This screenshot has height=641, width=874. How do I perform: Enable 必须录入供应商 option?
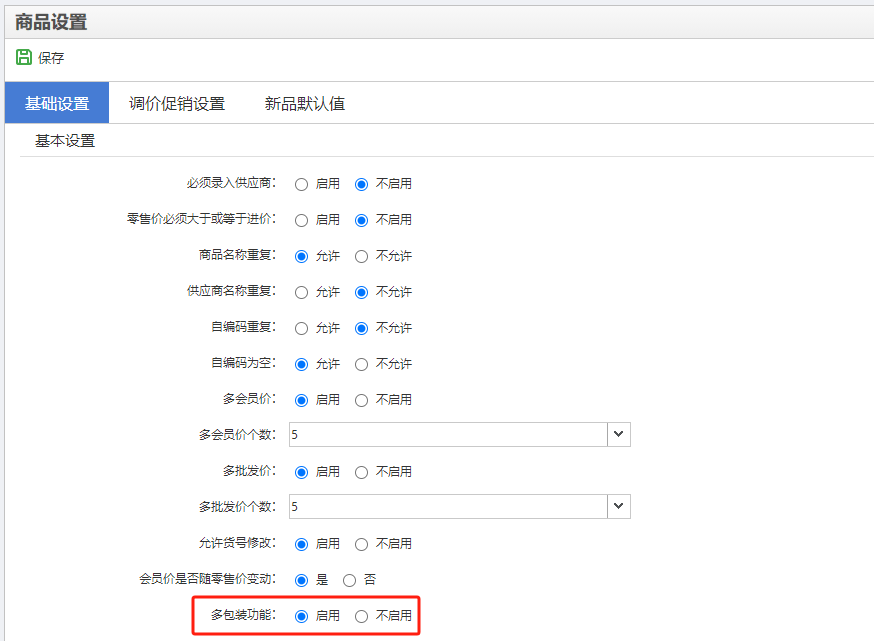coord(301,184)
